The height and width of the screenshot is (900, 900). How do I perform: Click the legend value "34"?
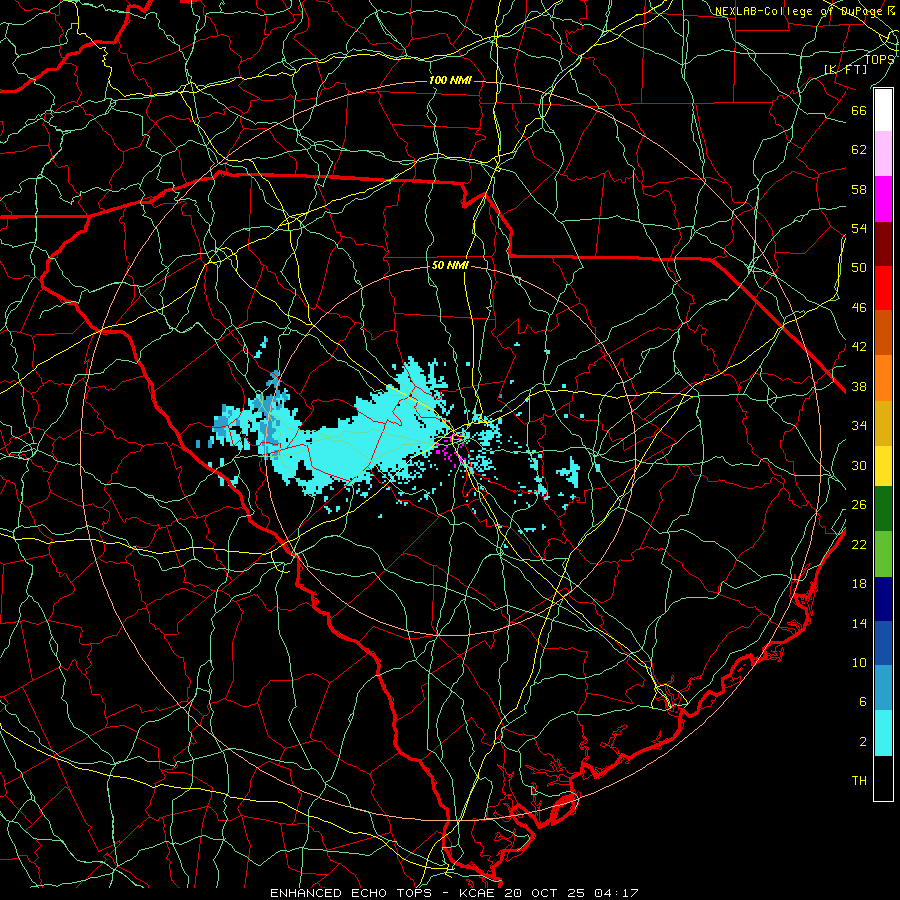click(x=859, y=426)
